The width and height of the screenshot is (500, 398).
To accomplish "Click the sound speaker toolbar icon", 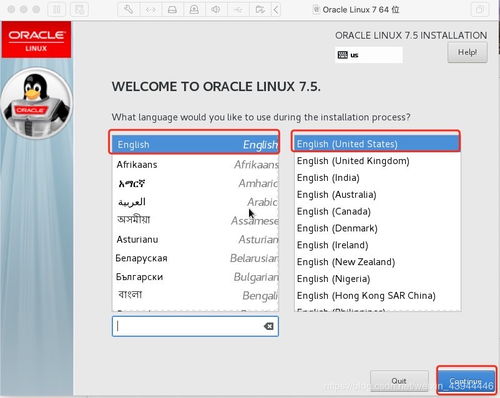I will tap(216, 9).
